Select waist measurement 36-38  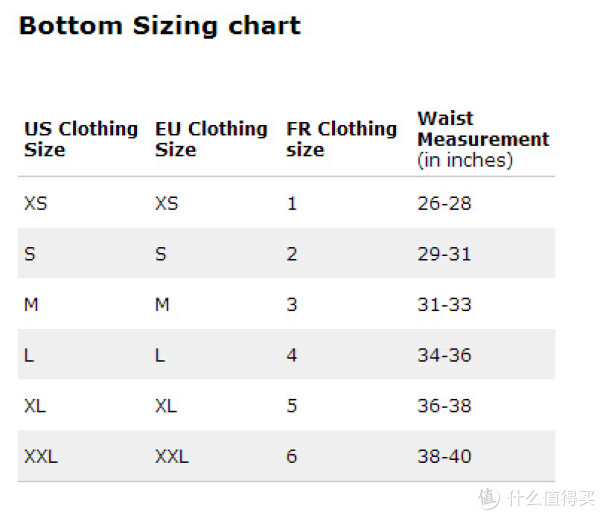444,406
